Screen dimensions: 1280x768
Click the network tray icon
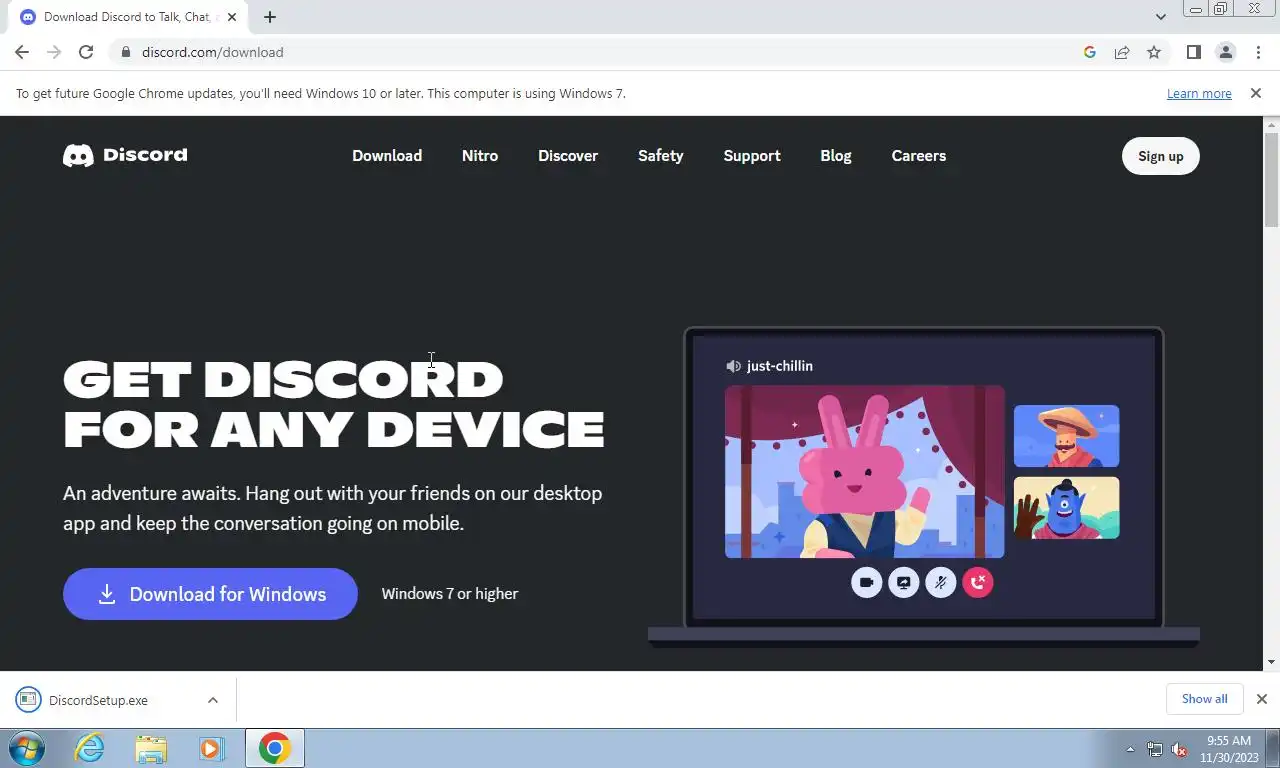click(x=1155, y=749)
